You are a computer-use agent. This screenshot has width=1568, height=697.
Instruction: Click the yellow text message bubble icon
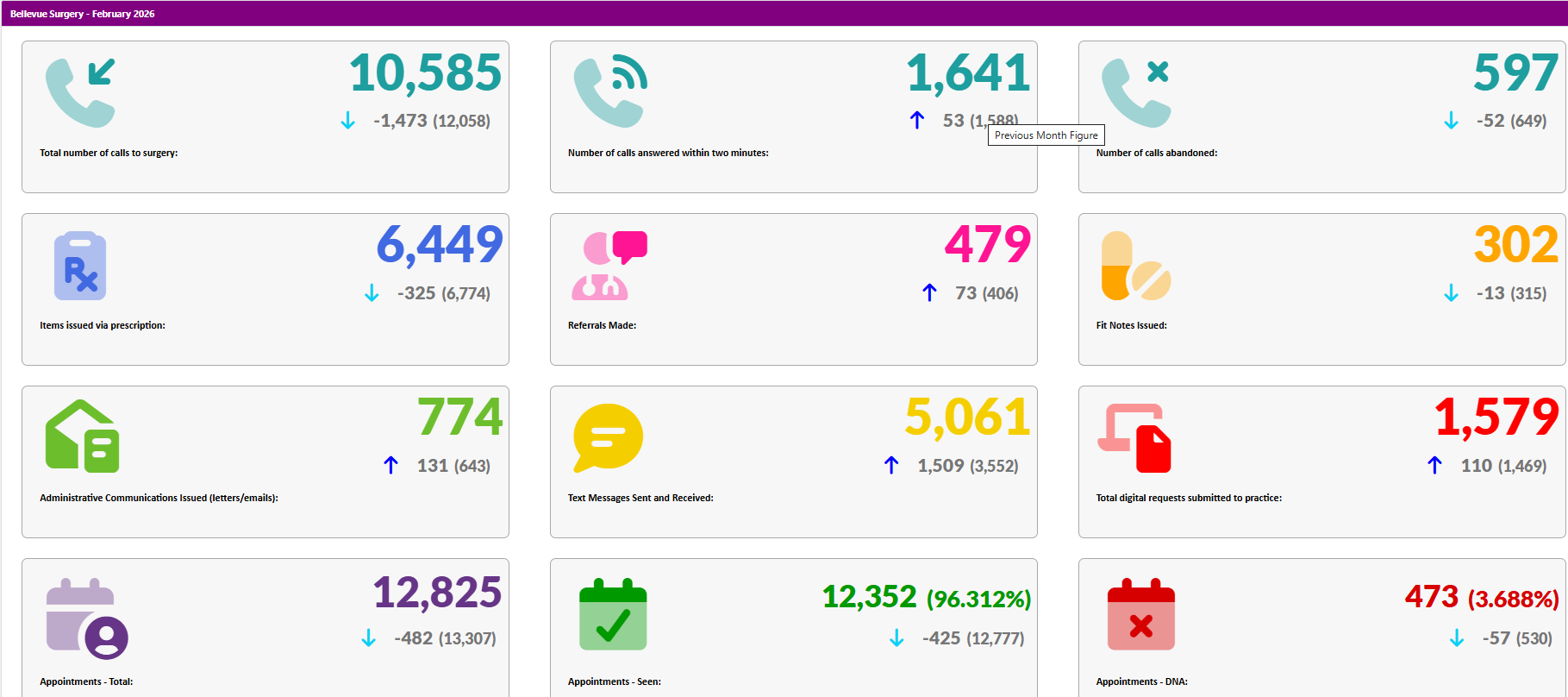(x=608, y=436)
